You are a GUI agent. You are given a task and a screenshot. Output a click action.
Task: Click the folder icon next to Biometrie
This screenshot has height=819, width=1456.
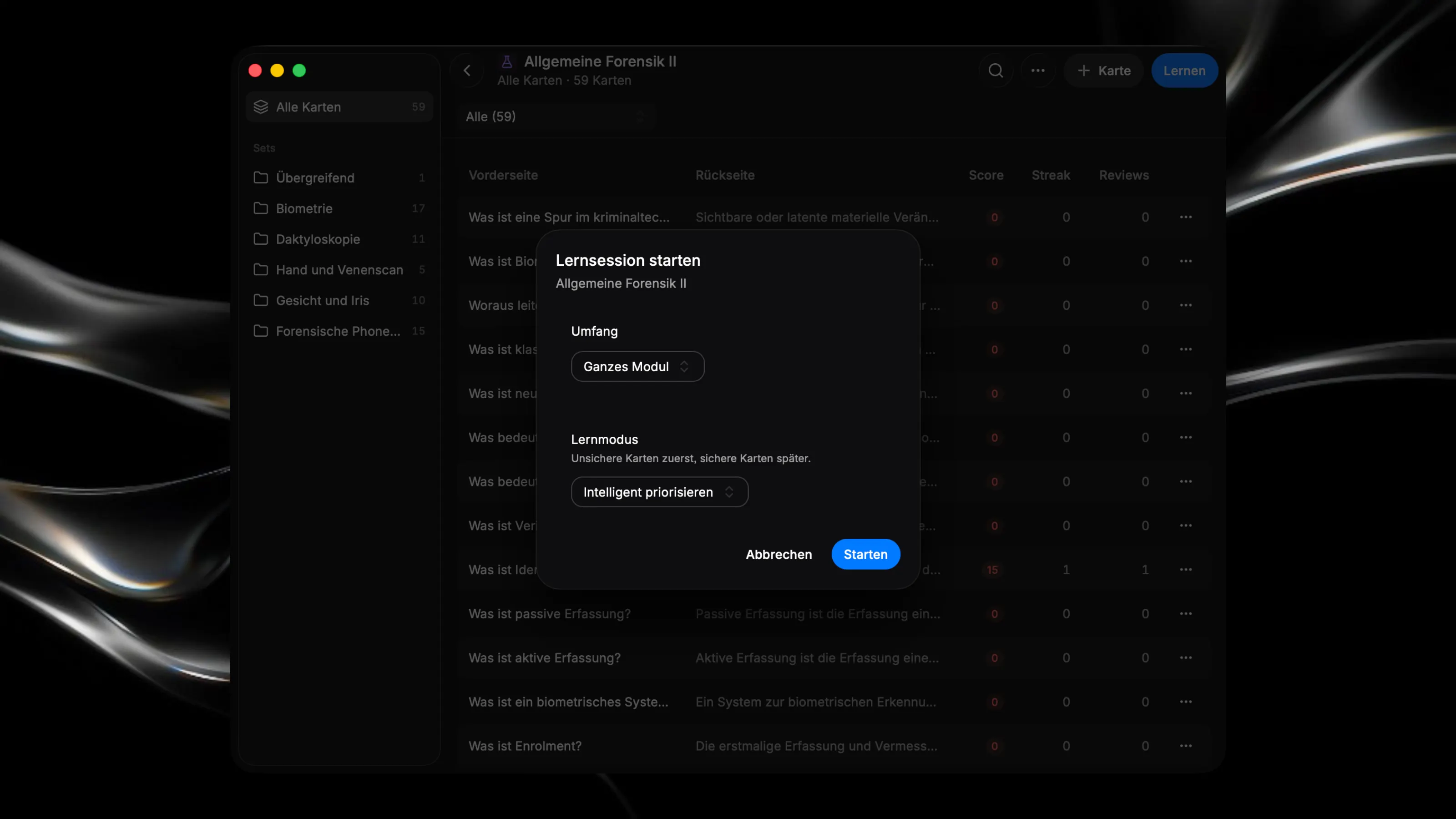point(261,208)
